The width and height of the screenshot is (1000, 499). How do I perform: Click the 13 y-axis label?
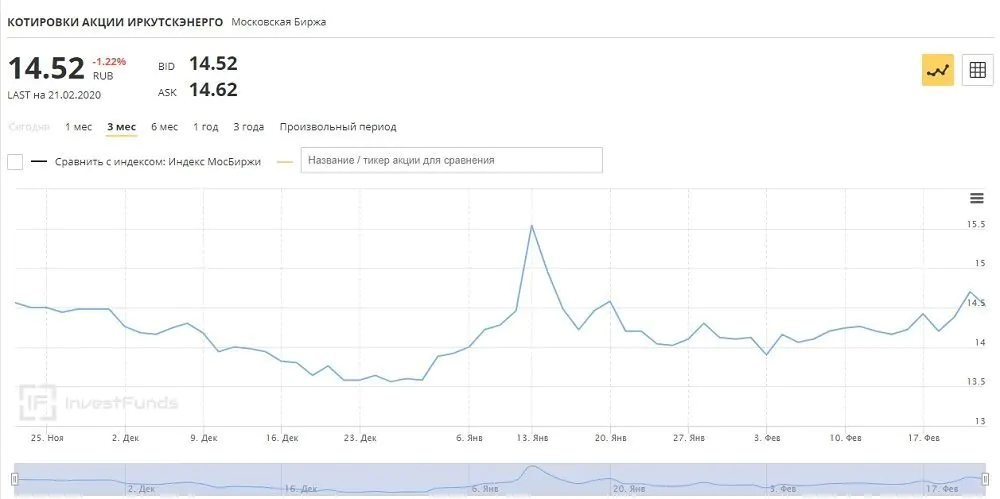tap(980, 421)
